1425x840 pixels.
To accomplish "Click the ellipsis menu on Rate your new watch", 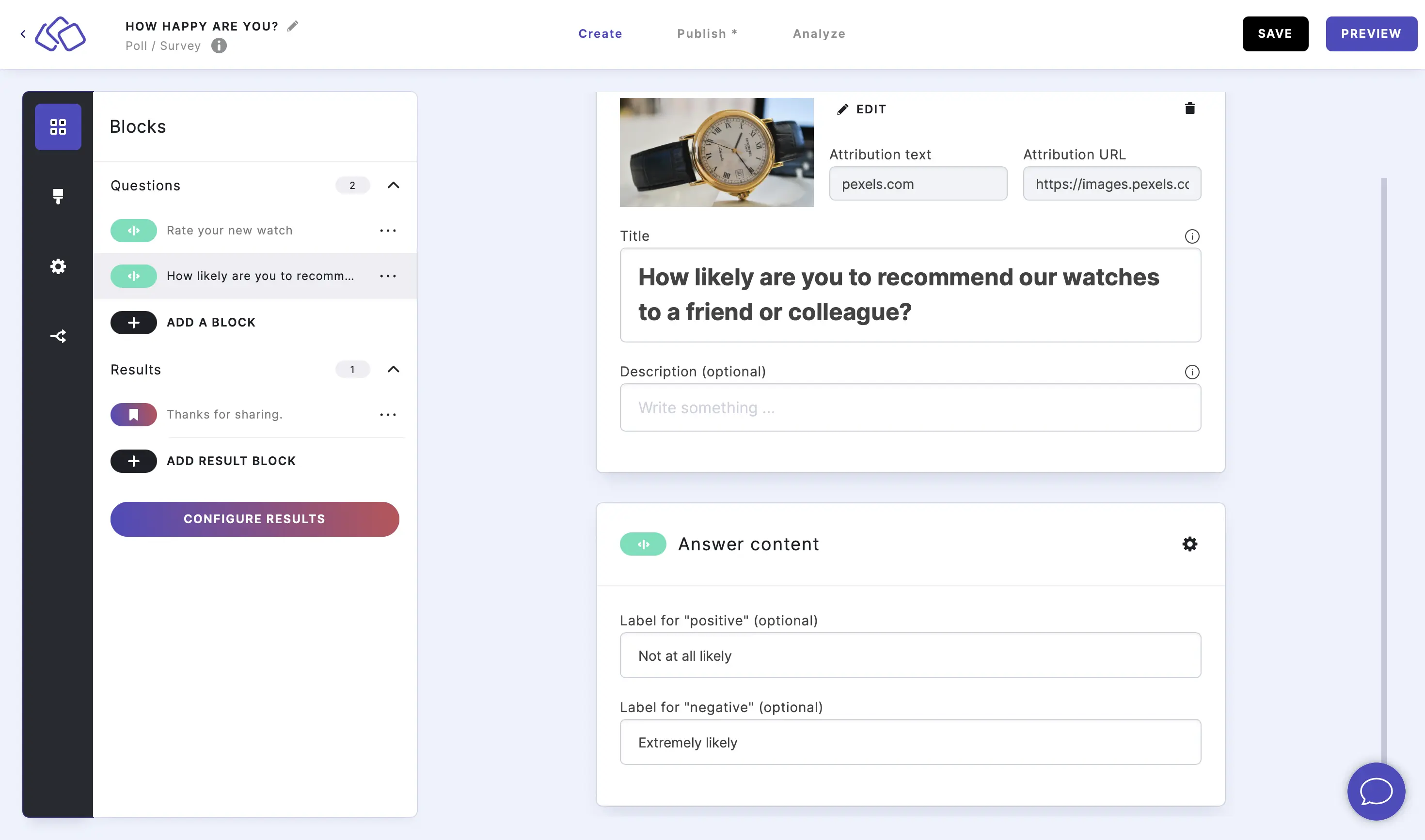I will (388, 230).
